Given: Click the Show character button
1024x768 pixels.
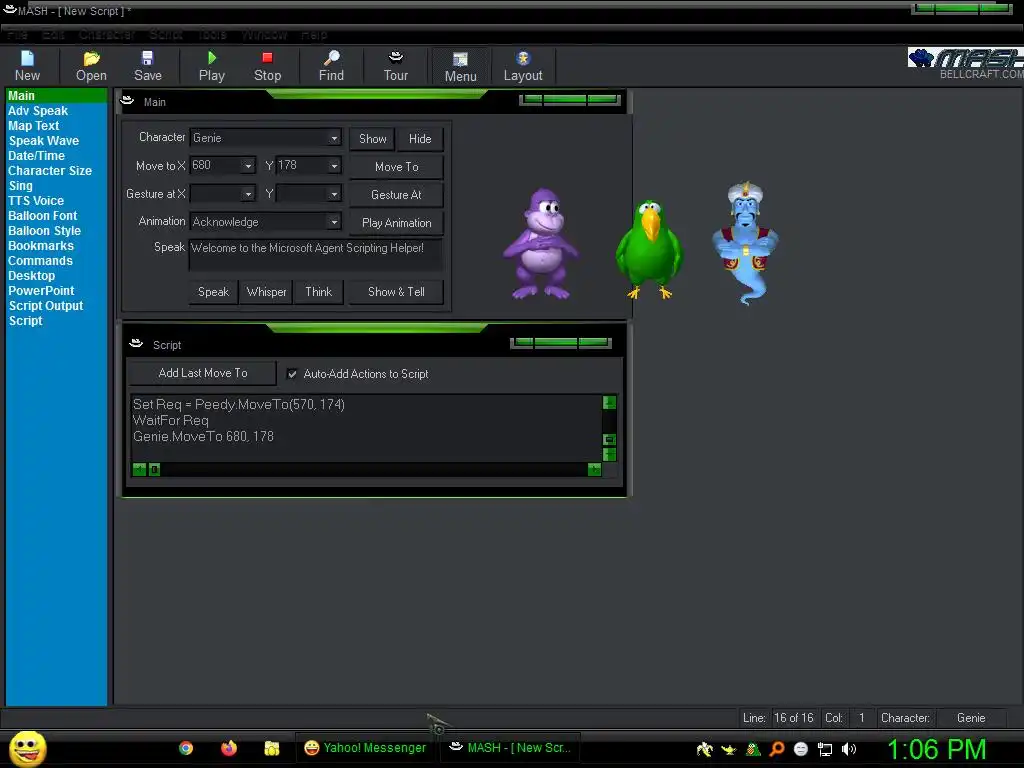Looking at the screenshot, I should point(372,139).
